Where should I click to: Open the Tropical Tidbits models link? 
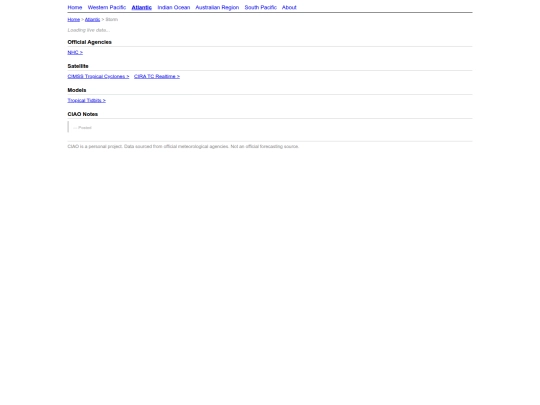click(x=86, y=100)
